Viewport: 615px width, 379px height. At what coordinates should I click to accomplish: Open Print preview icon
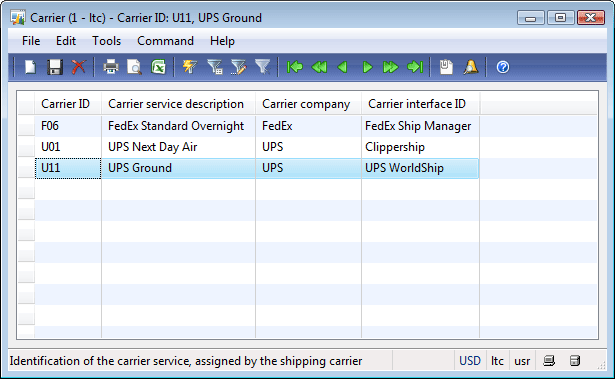(134, 67)
